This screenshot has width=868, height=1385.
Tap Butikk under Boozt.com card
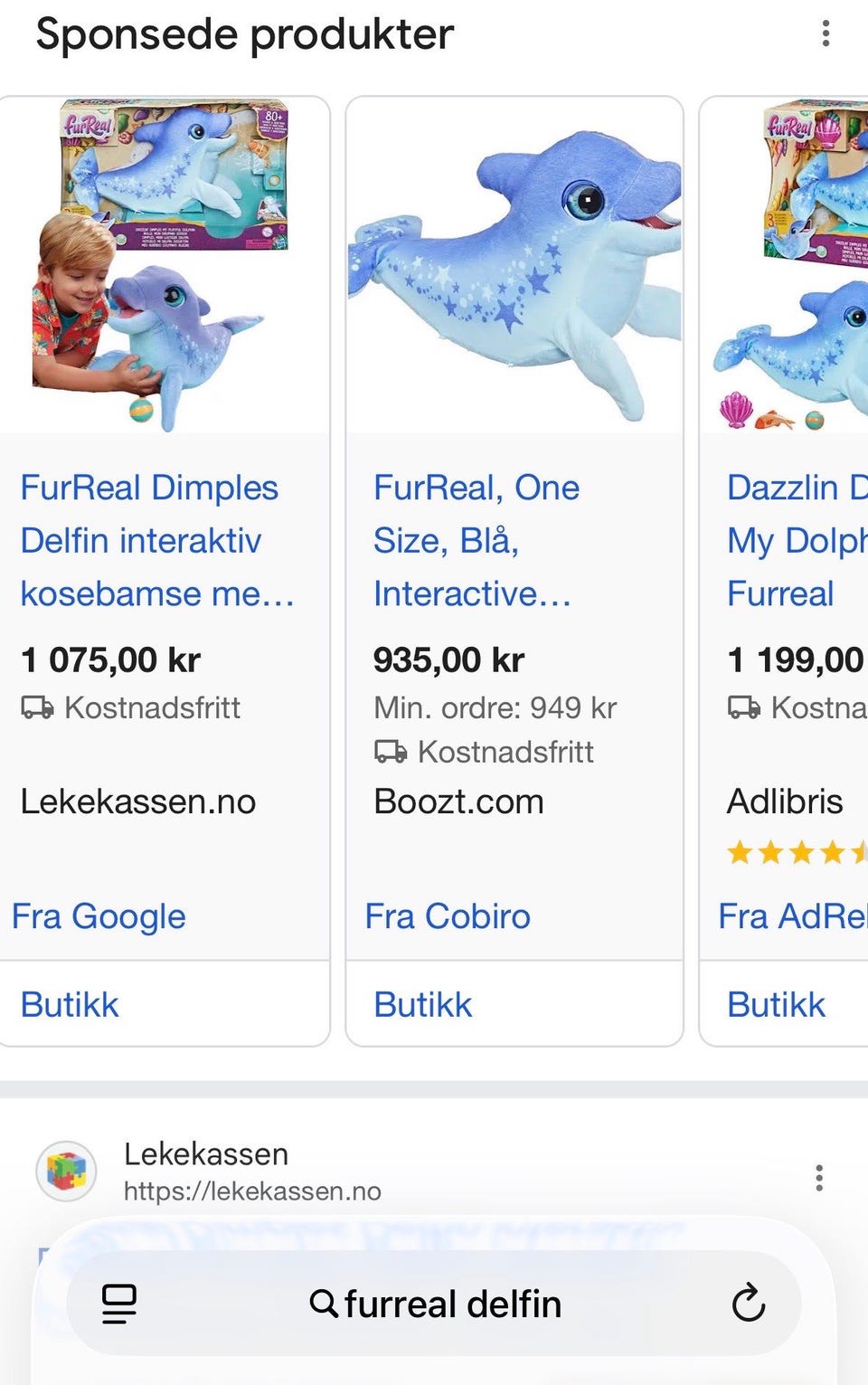click(423, 1005)
